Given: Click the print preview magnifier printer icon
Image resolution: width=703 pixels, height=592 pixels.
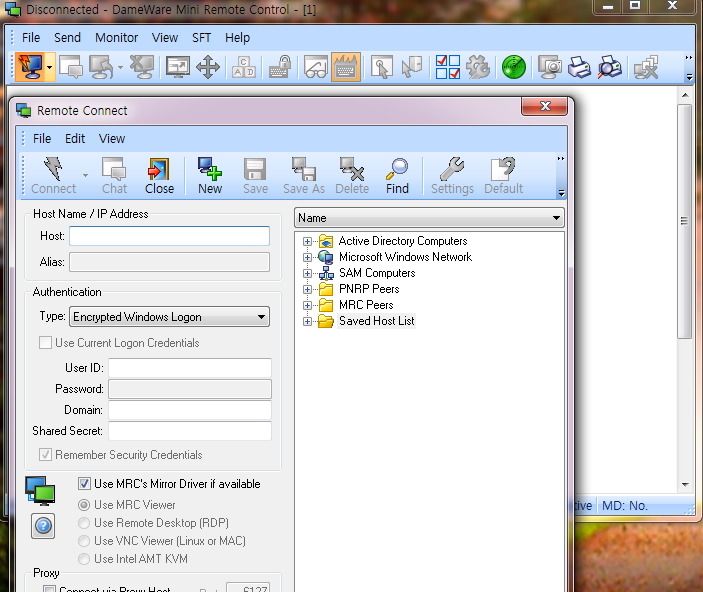Looking at the screenshot, I should click(x=609, y=67).
